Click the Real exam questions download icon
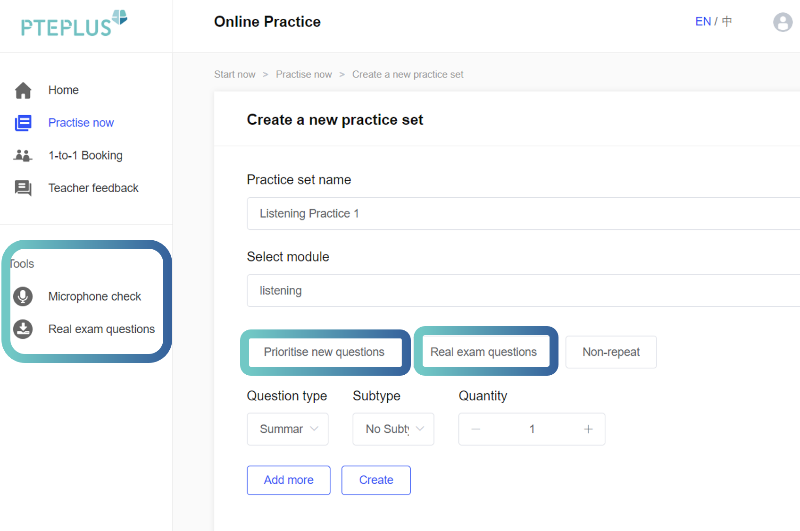Screen dimensions: 800x531 coord(23,329)
